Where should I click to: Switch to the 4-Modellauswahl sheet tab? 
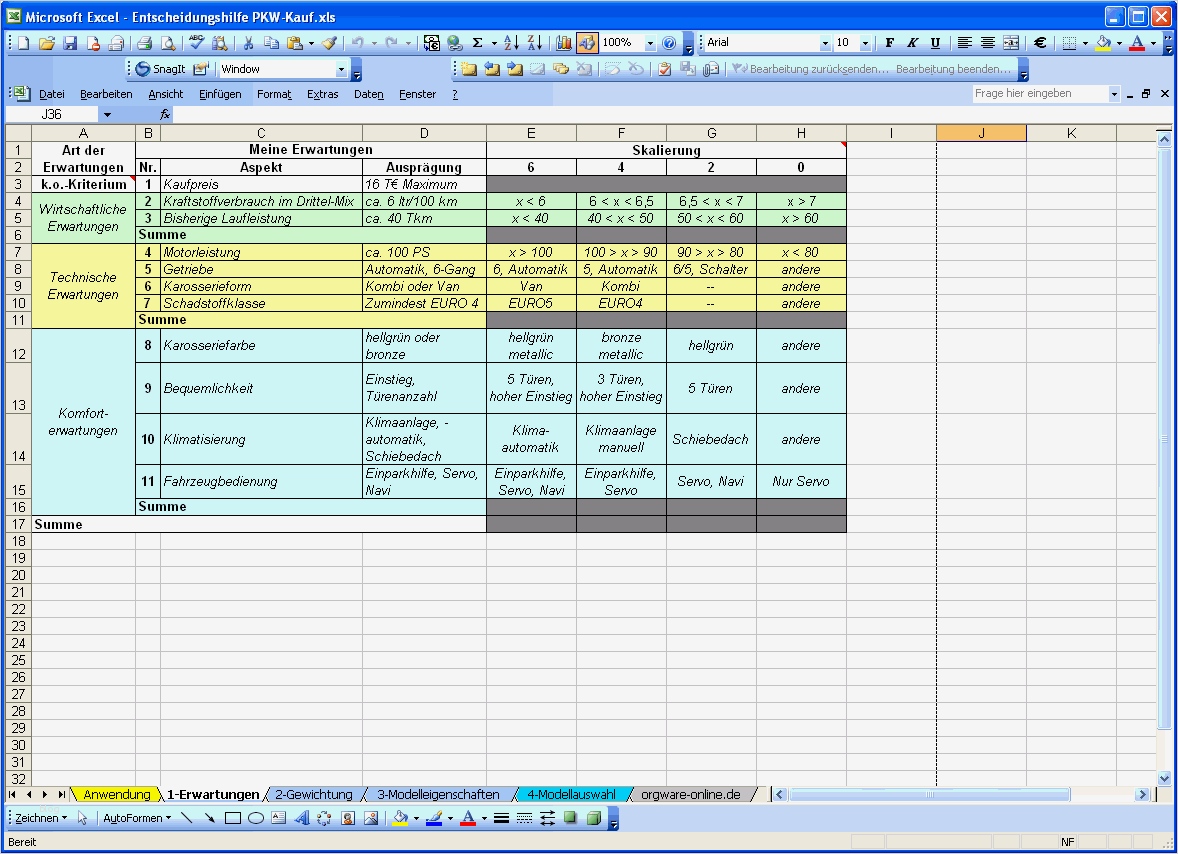click(x=571, y=795)
